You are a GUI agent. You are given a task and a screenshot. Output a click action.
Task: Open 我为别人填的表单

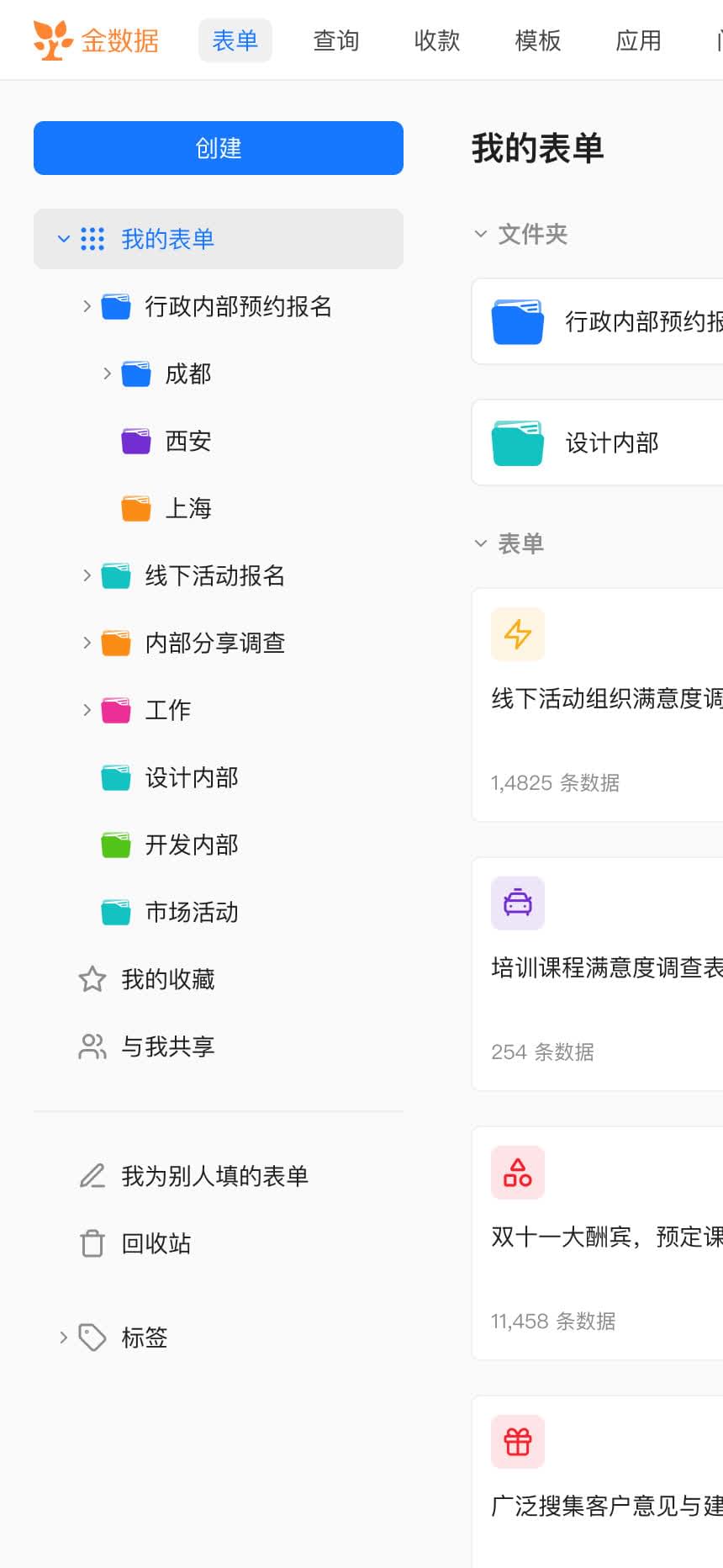[x=215, y=1176]
